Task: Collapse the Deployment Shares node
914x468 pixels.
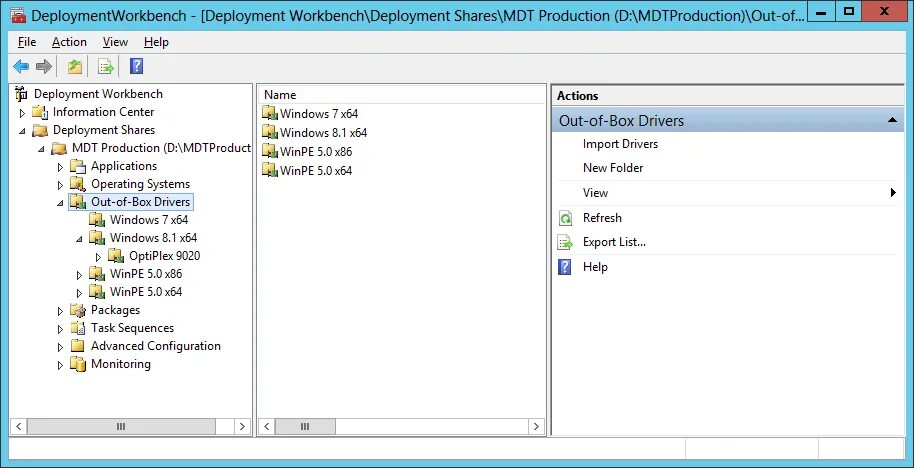Action: point(23,131)
